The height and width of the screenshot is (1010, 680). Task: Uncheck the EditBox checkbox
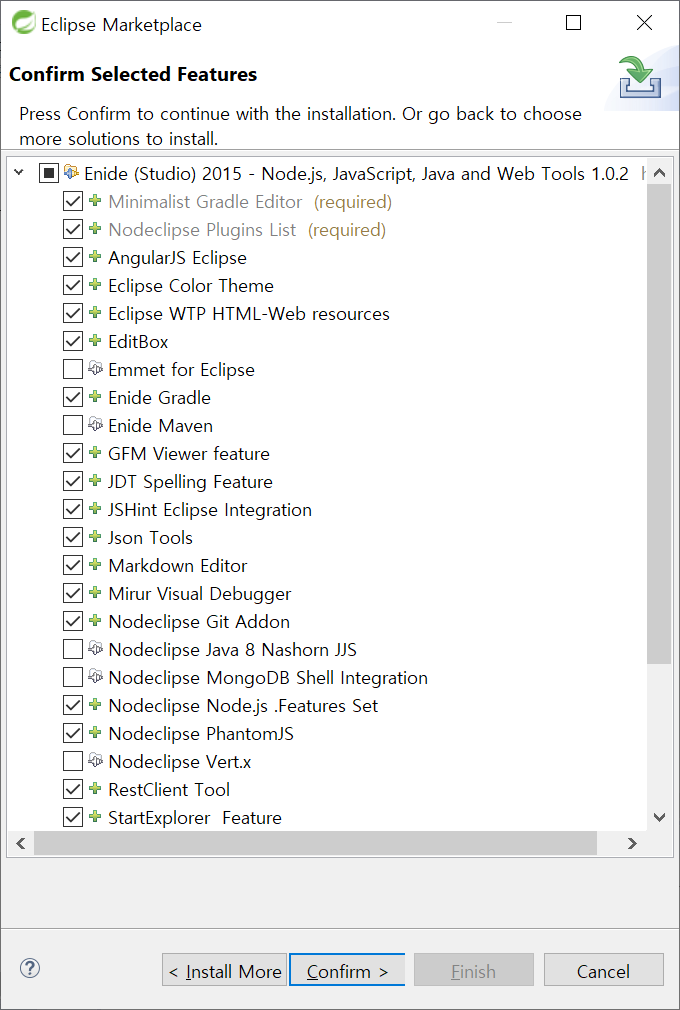[x=73, y=341]
